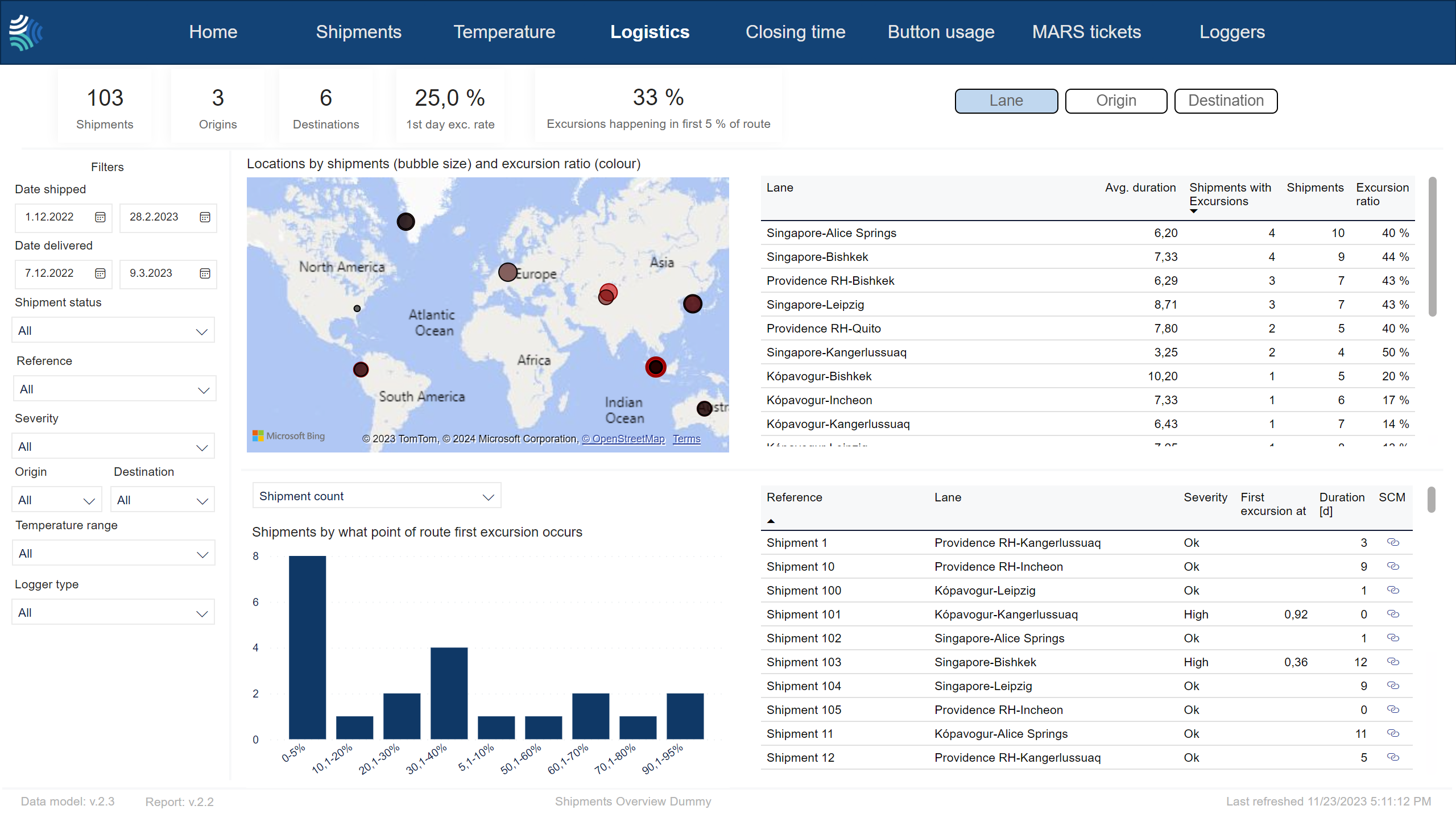Click the South America bubble on map
1456x818 pixels.
click(x=361, y=369)
